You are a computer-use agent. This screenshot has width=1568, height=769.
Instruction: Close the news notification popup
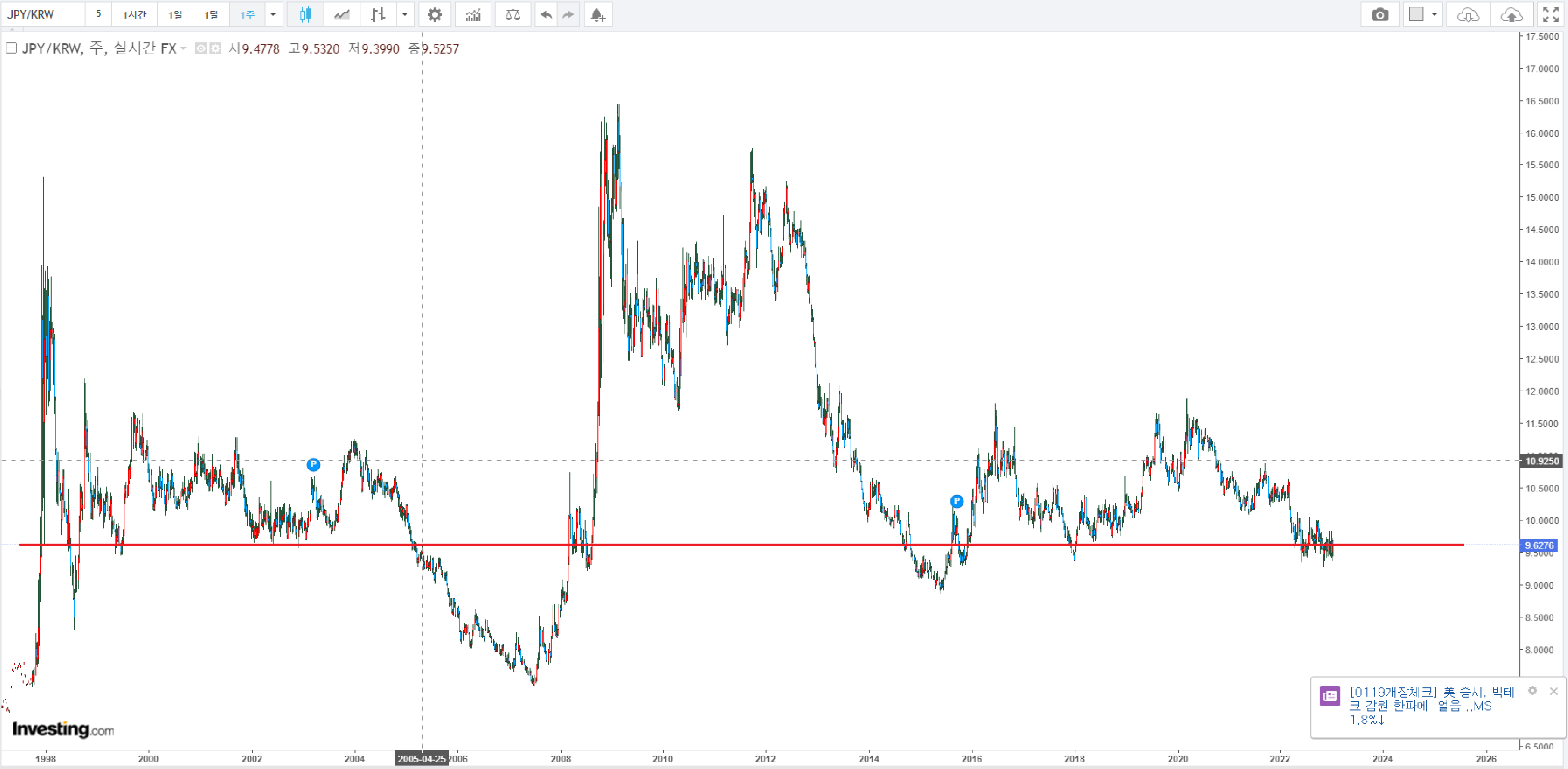1553,691
